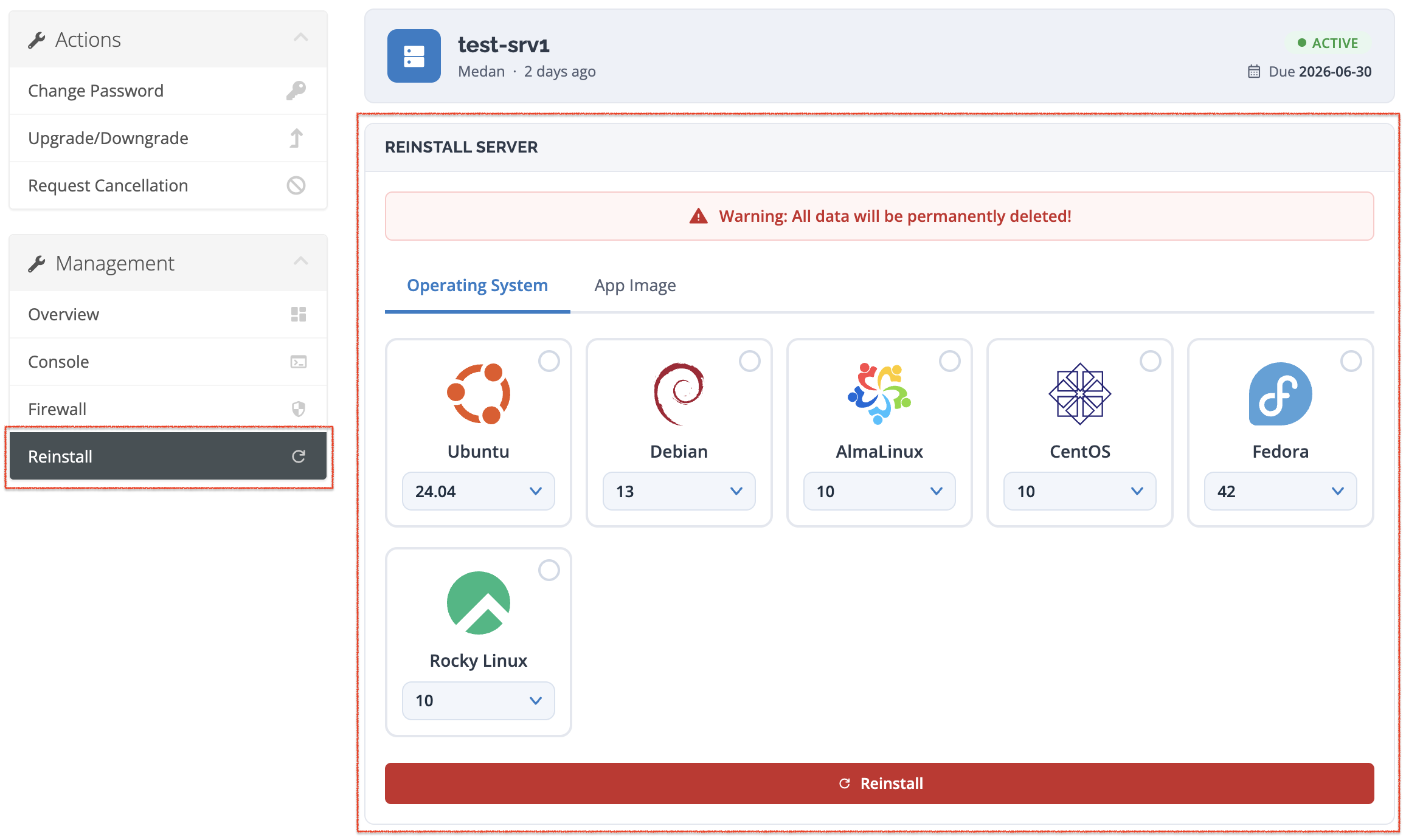The image size is (1406, 840).
Task: Click the CentOS logo
Action: [x=1080, y=393]
